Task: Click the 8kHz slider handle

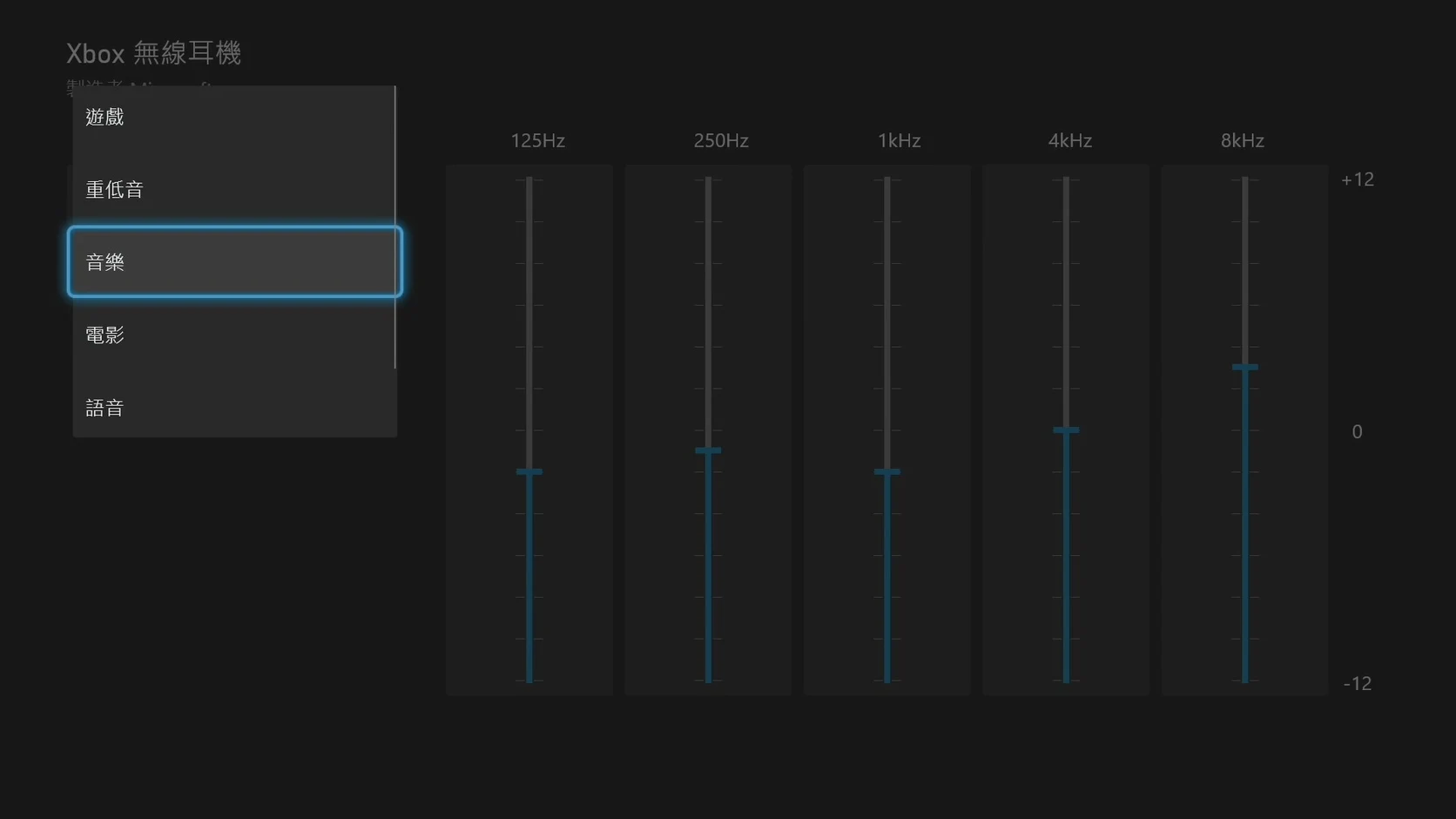Action: [x=1245, y=367]
